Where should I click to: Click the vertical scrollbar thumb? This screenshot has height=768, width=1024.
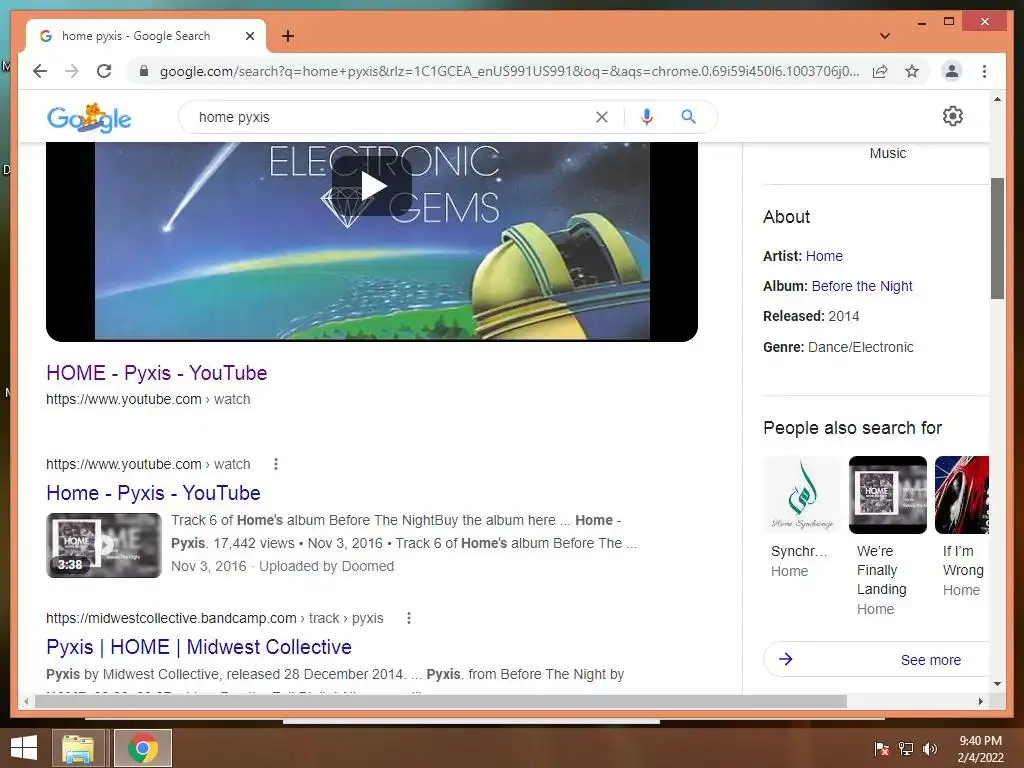(997, 238)
